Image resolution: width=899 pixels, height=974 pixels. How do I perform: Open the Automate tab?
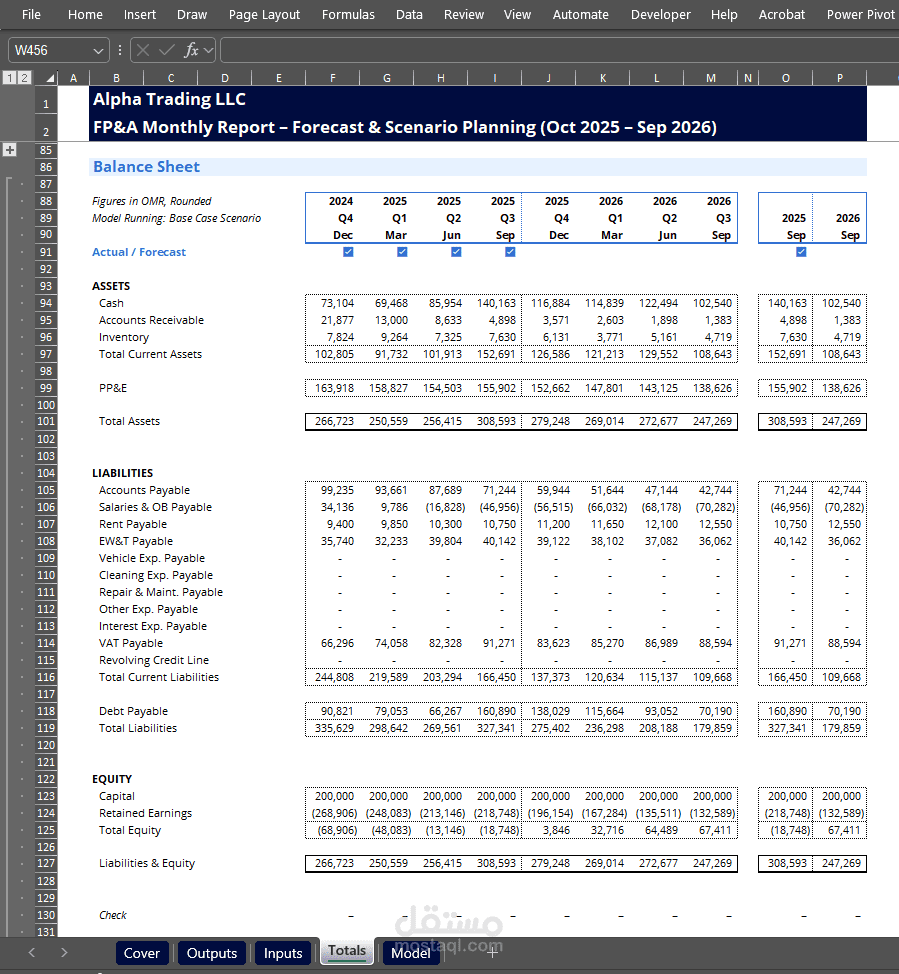tap(581, 14)
